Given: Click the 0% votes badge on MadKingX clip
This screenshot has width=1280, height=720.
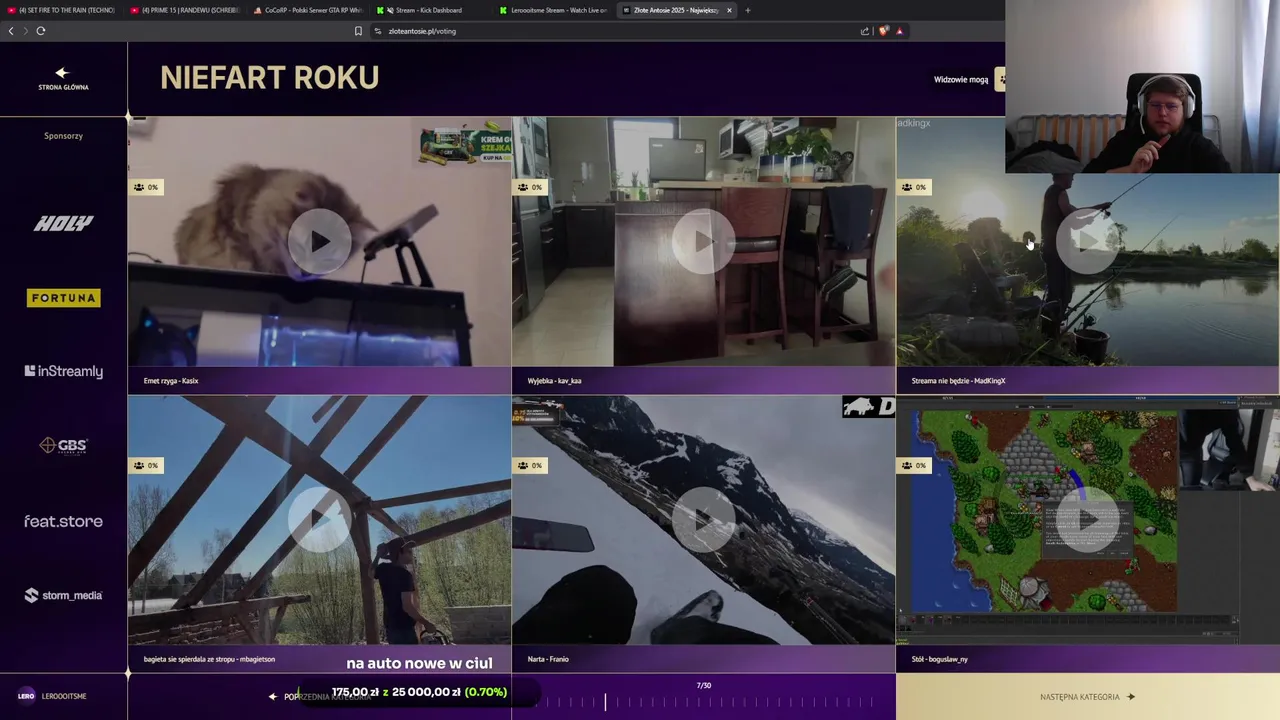Looking at the screenshot, I should coord(914,187).
